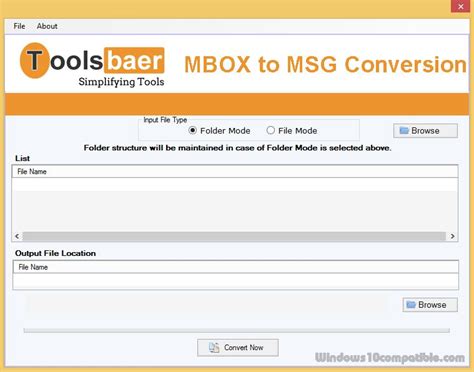Click the Convert Now document icon
474x372 pixels.
(x=214, y=348)
